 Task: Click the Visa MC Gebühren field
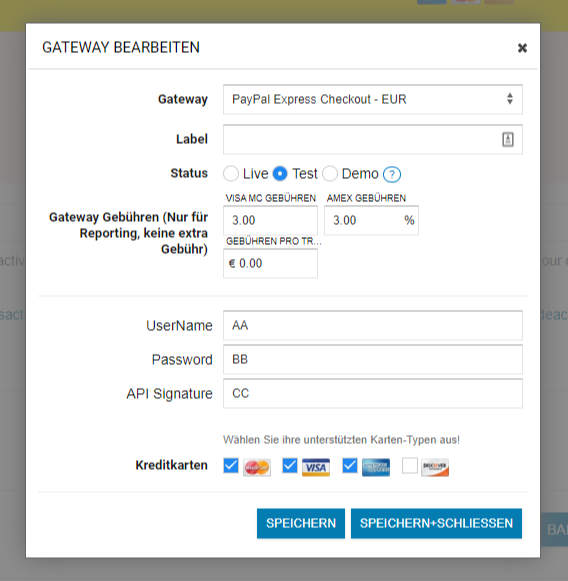coord(270,220)
